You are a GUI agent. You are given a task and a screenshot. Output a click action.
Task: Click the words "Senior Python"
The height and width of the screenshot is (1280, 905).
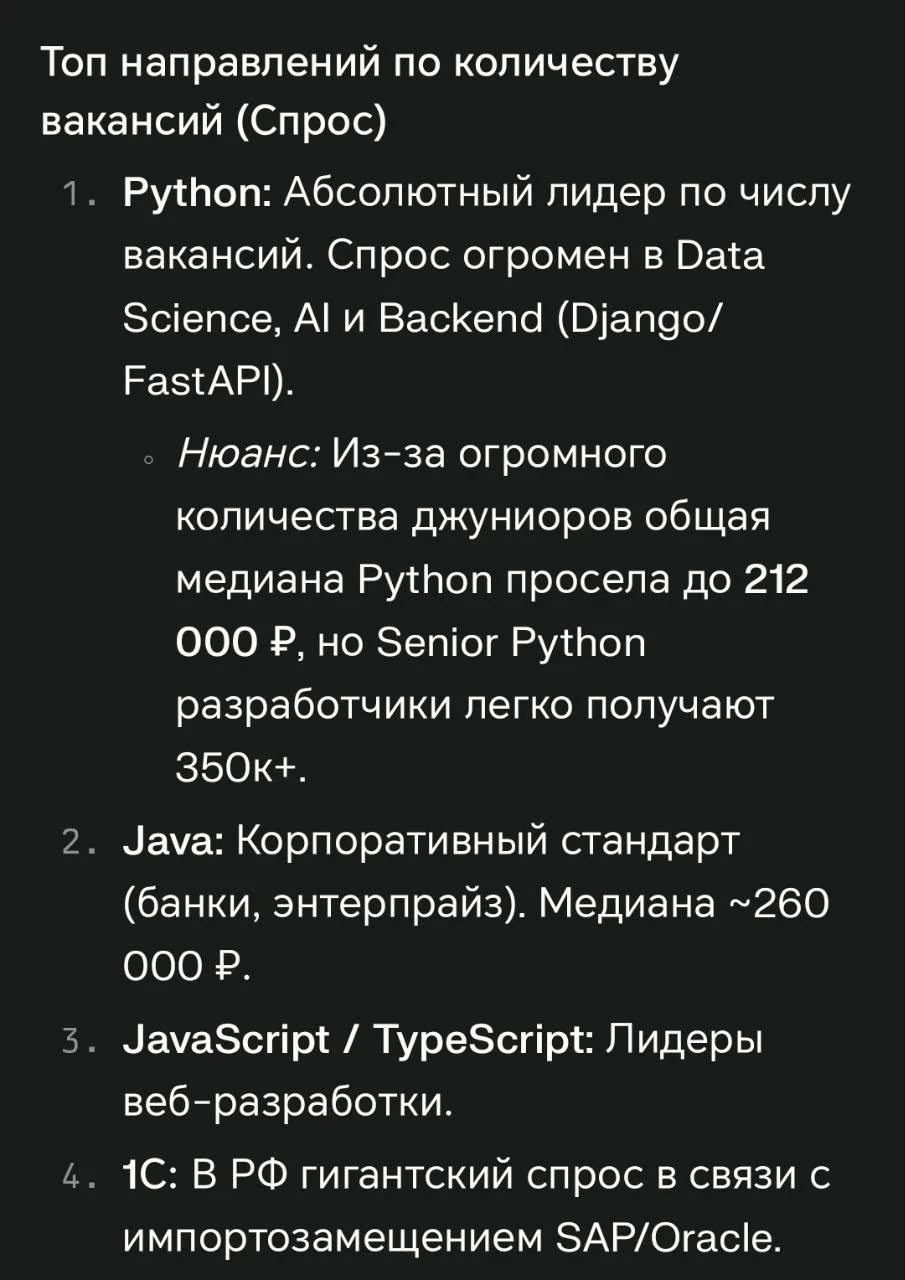coord(510,643)
